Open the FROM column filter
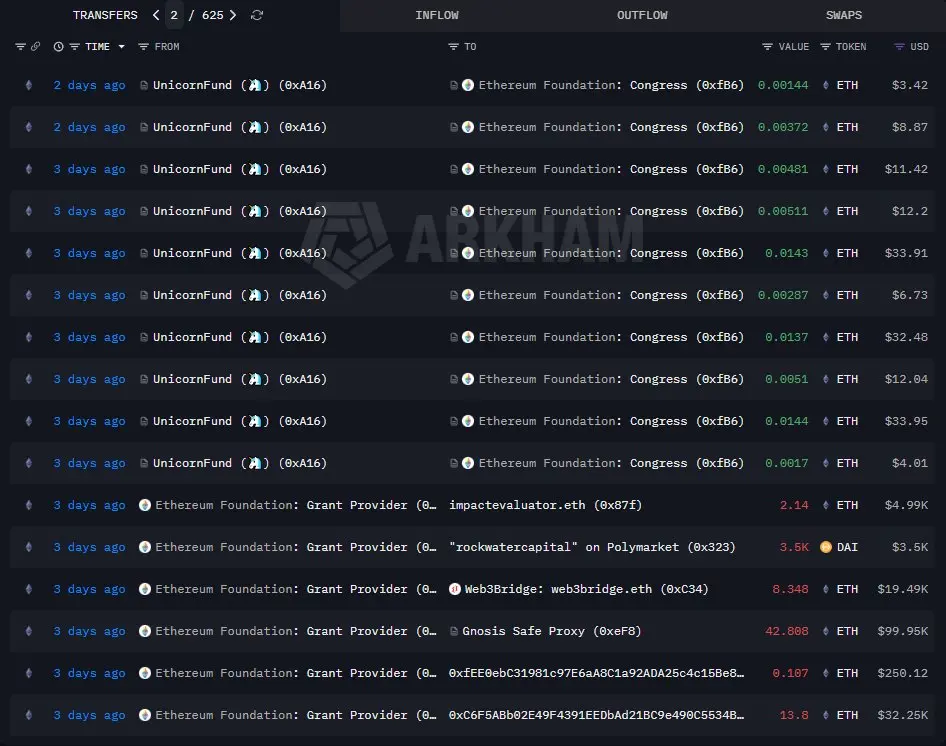Viewport: 946px width, 746px height. tap(143, 46)
